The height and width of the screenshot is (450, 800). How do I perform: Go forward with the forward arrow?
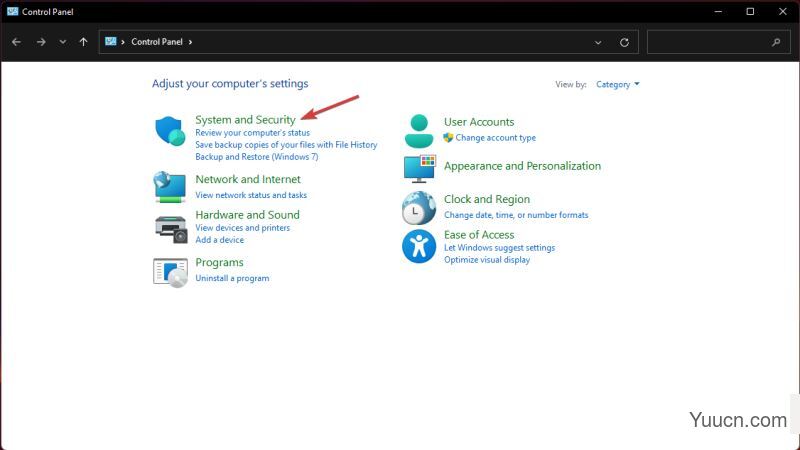(x=41, y=42)
